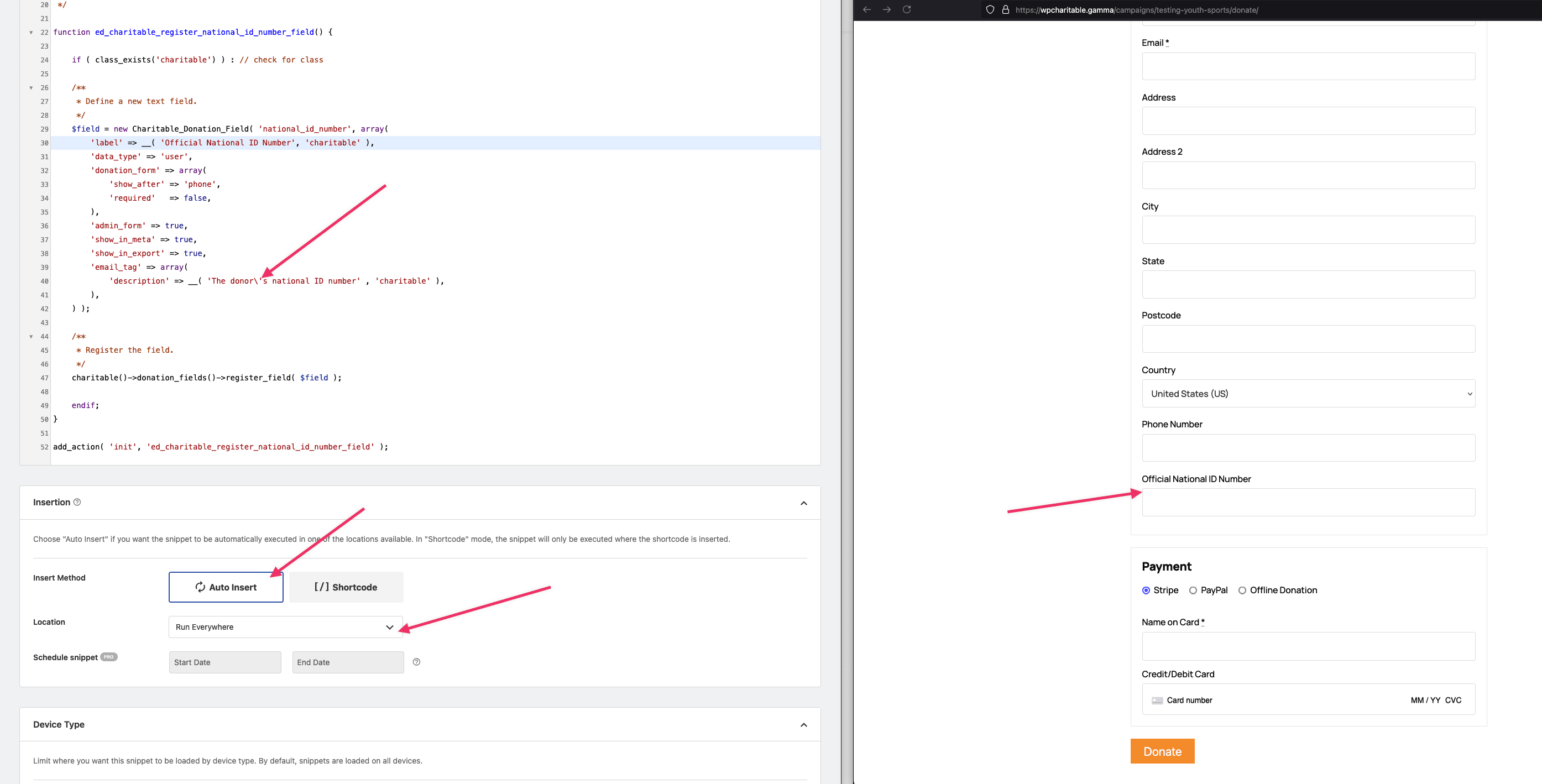
Task: Click the 'required' => false code line
Action: [x=160, y=198]
